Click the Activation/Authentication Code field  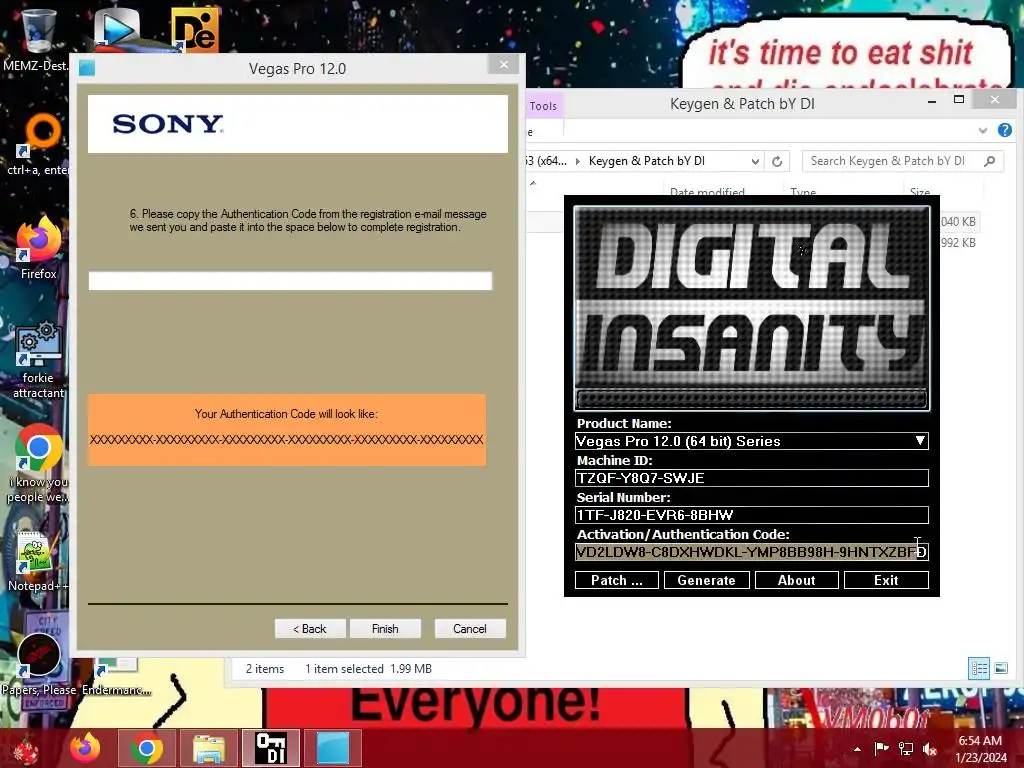coord(751,552)
